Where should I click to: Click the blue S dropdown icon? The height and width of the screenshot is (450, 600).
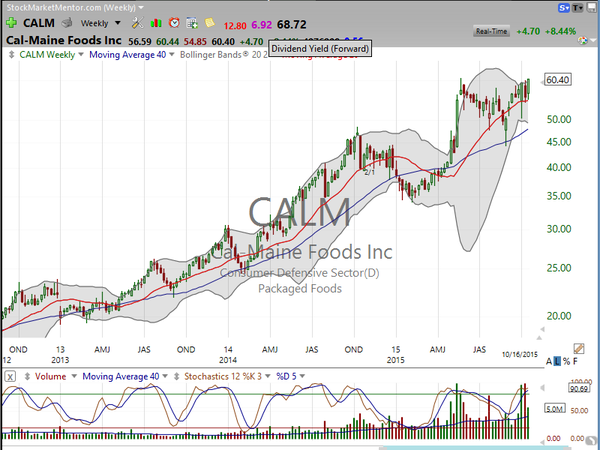tap(564, 8)
